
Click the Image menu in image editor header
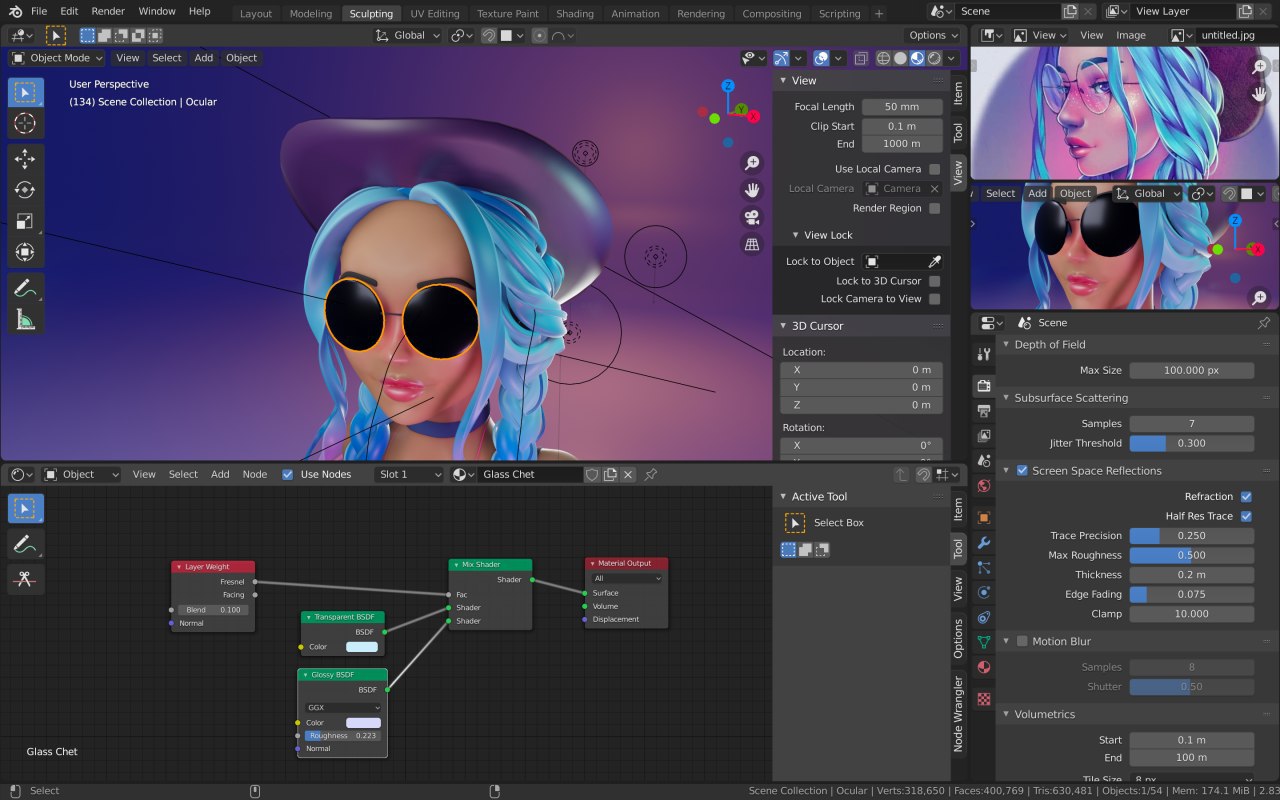1131,35
